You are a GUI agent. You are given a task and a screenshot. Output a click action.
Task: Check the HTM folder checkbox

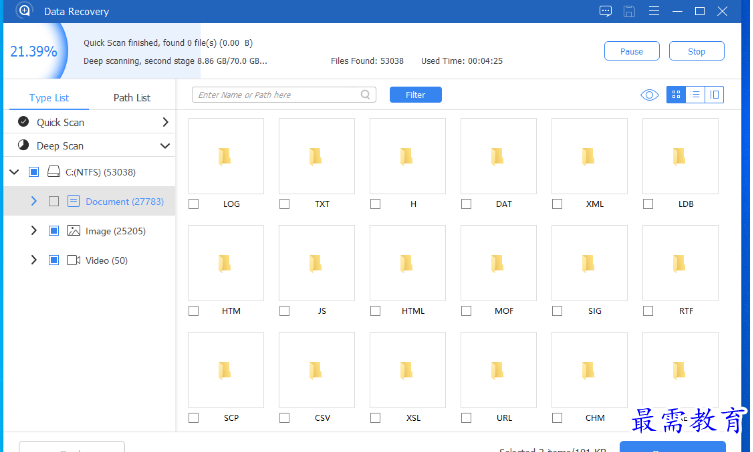point(194,311)
